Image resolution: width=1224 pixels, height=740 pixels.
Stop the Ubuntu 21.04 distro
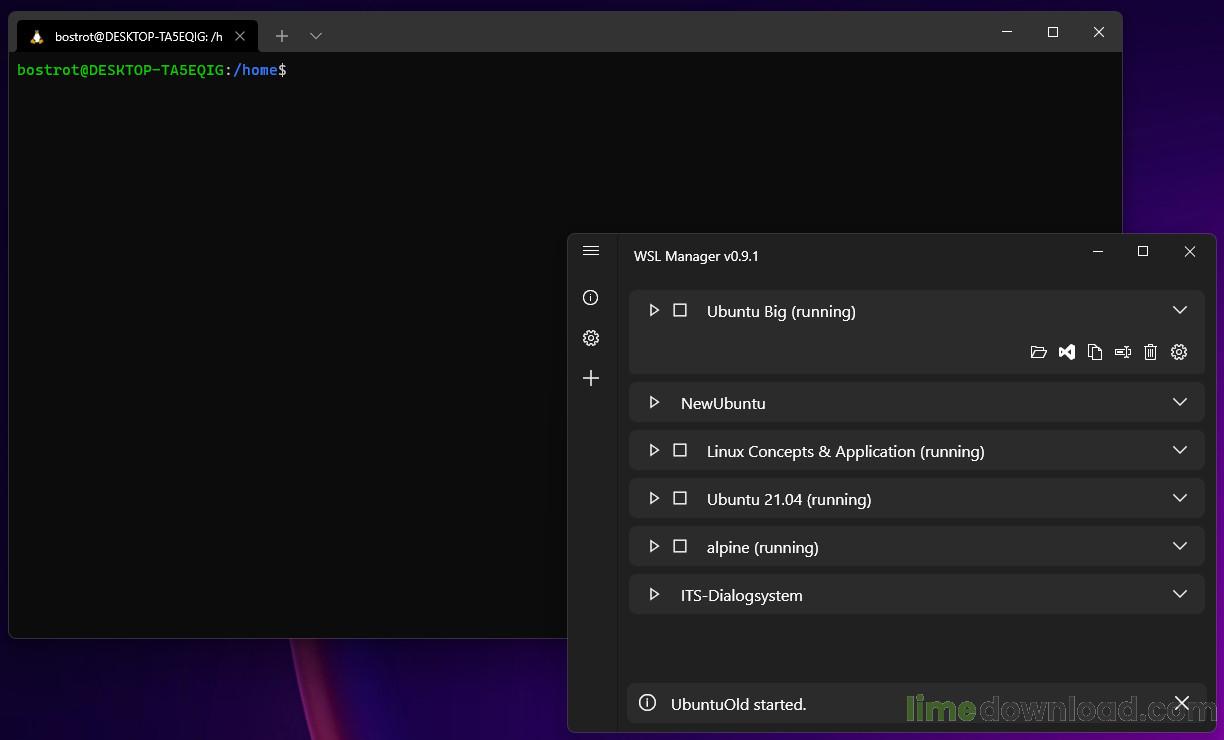[680, 499]
